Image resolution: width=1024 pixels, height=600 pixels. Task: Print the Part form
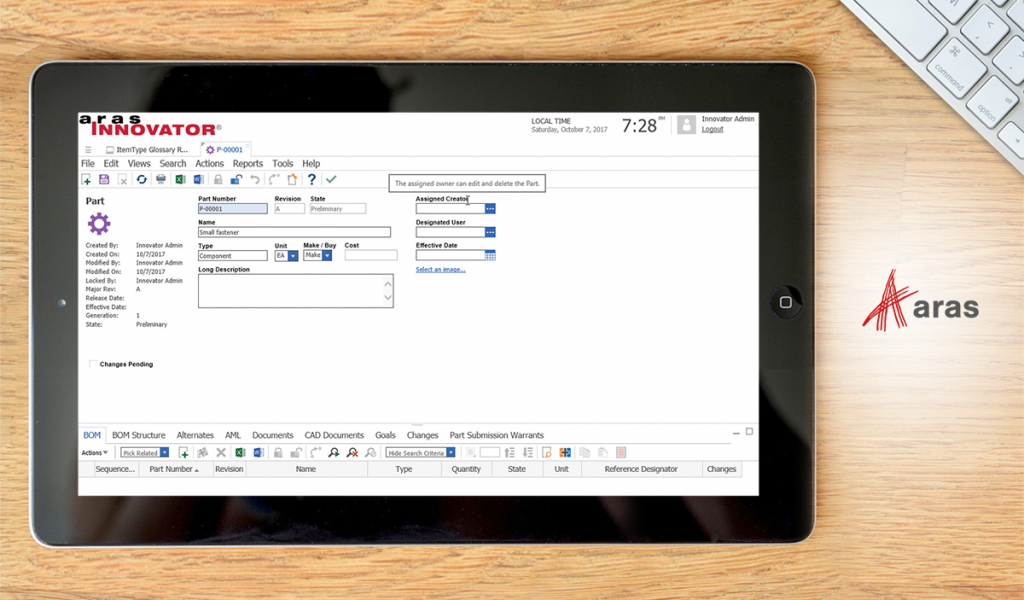pos(160,180)
